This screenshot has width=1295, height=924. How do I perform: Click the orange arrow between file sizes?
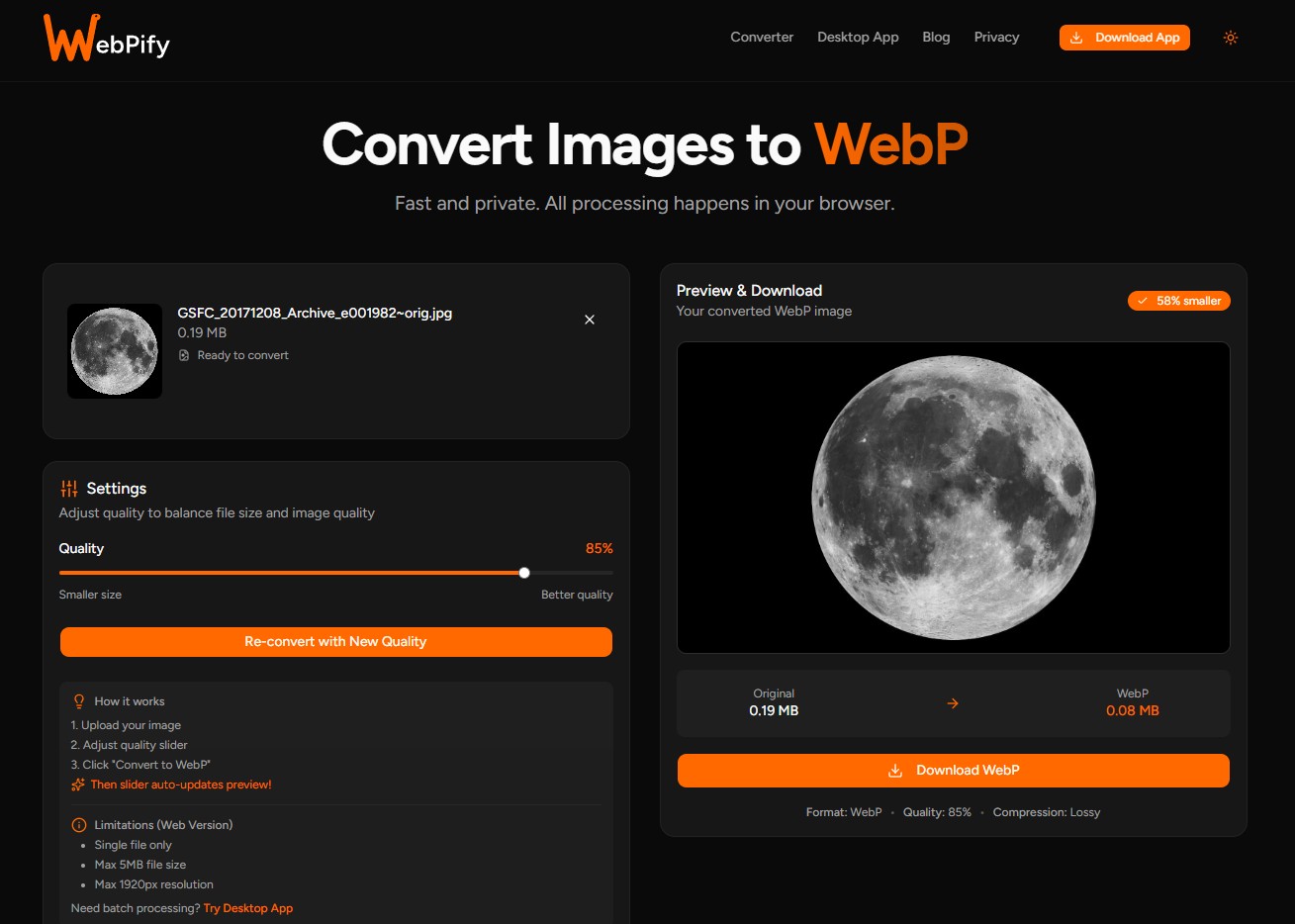953,703
